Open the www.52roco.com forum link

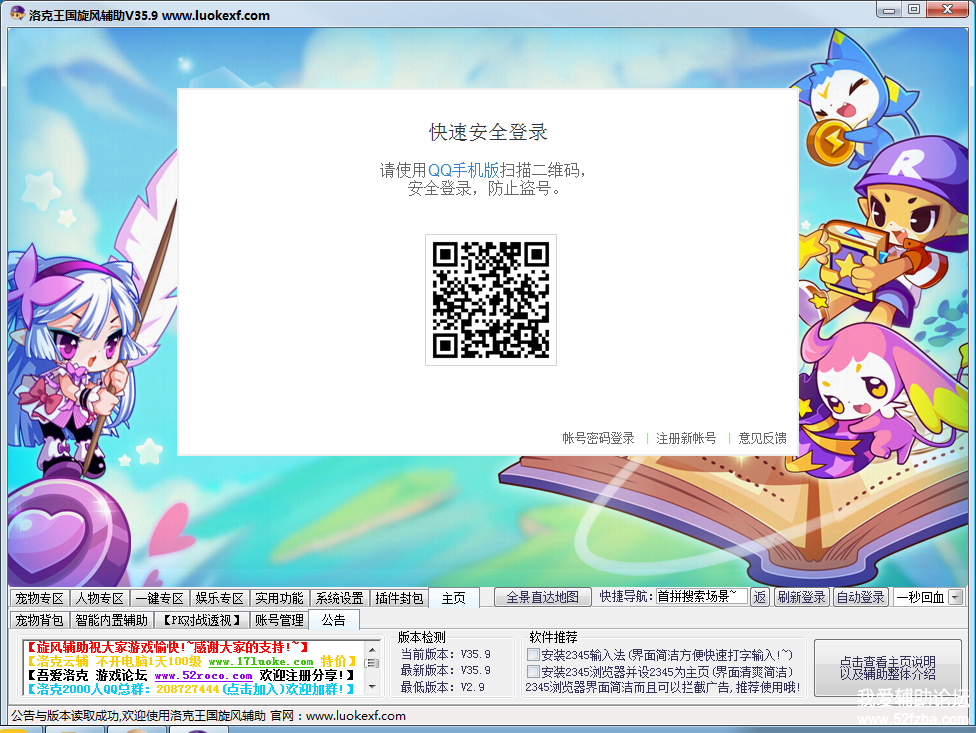[x=204, y=676]
